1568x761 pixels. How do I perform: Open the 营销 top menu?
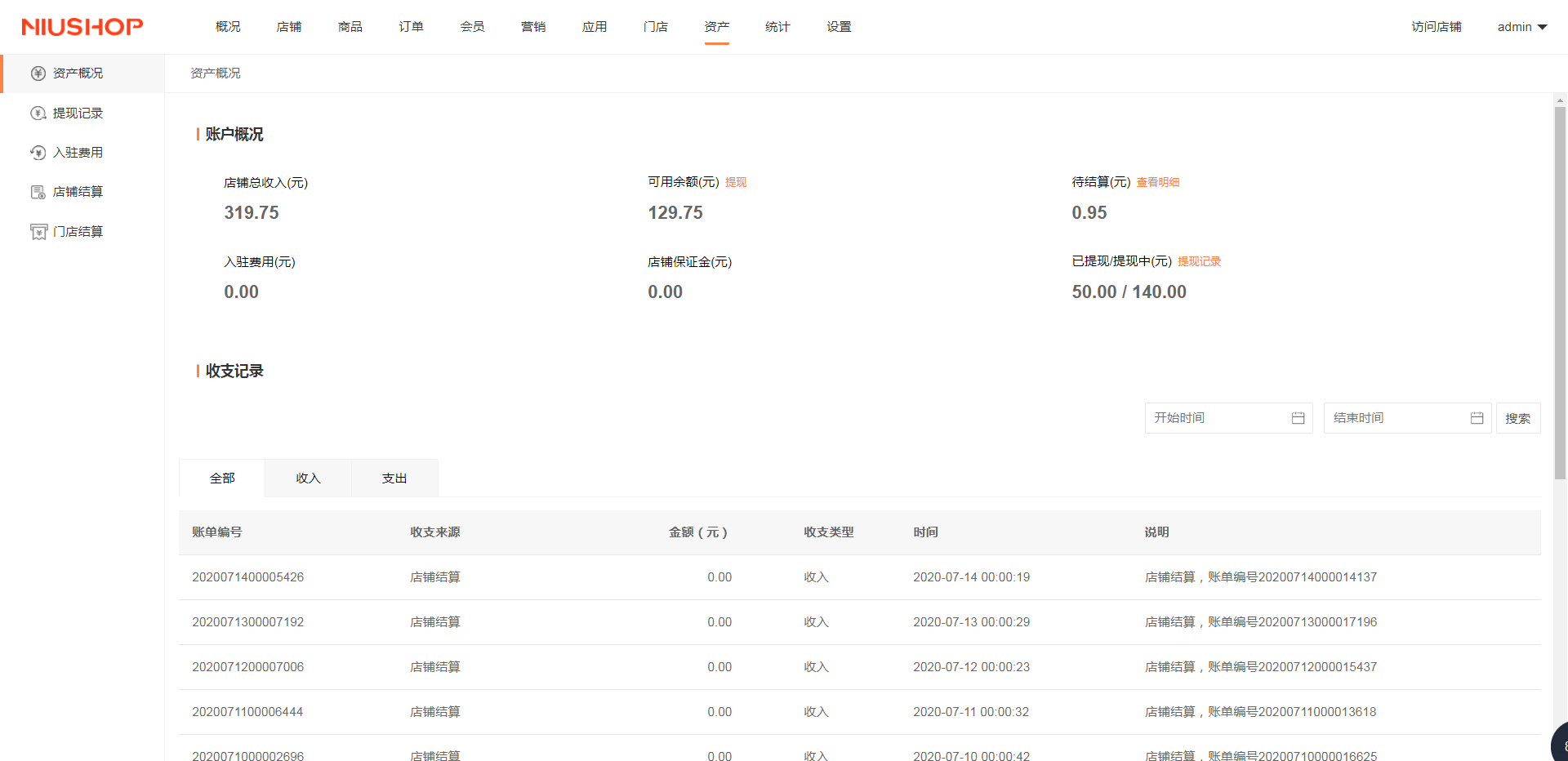pyautogui.click(x=533, y=27)
